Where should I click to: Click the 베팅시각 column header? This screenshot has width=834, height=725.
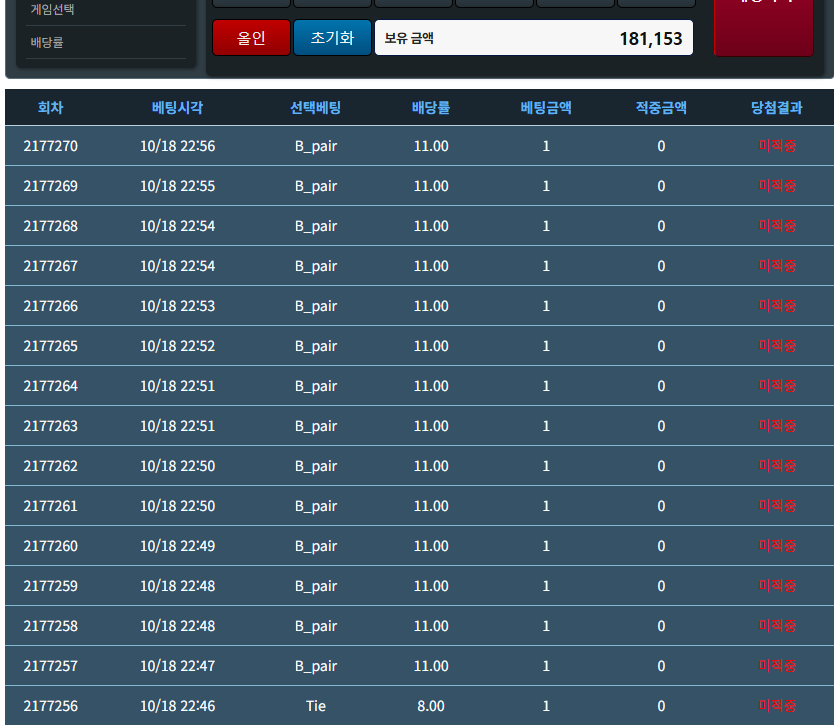[x=178, y=107]
